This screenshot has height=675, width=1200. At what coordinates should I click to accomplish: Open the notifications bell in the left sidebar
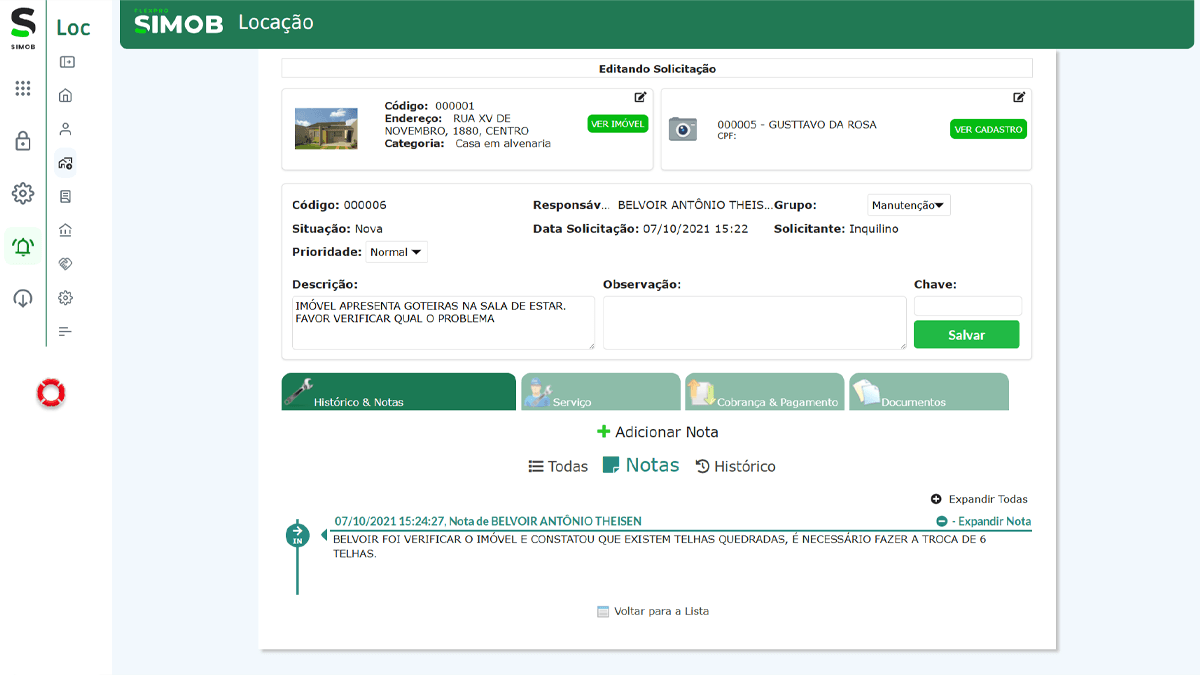22,246
